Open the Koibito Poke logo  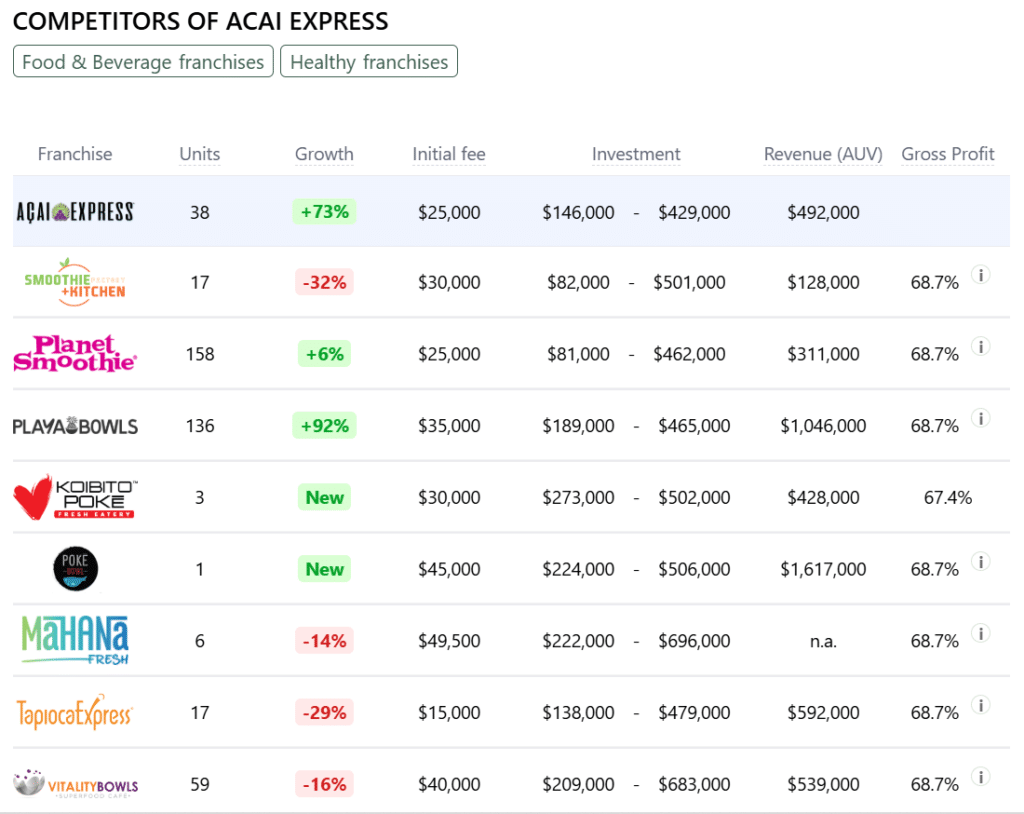(75, 497)
